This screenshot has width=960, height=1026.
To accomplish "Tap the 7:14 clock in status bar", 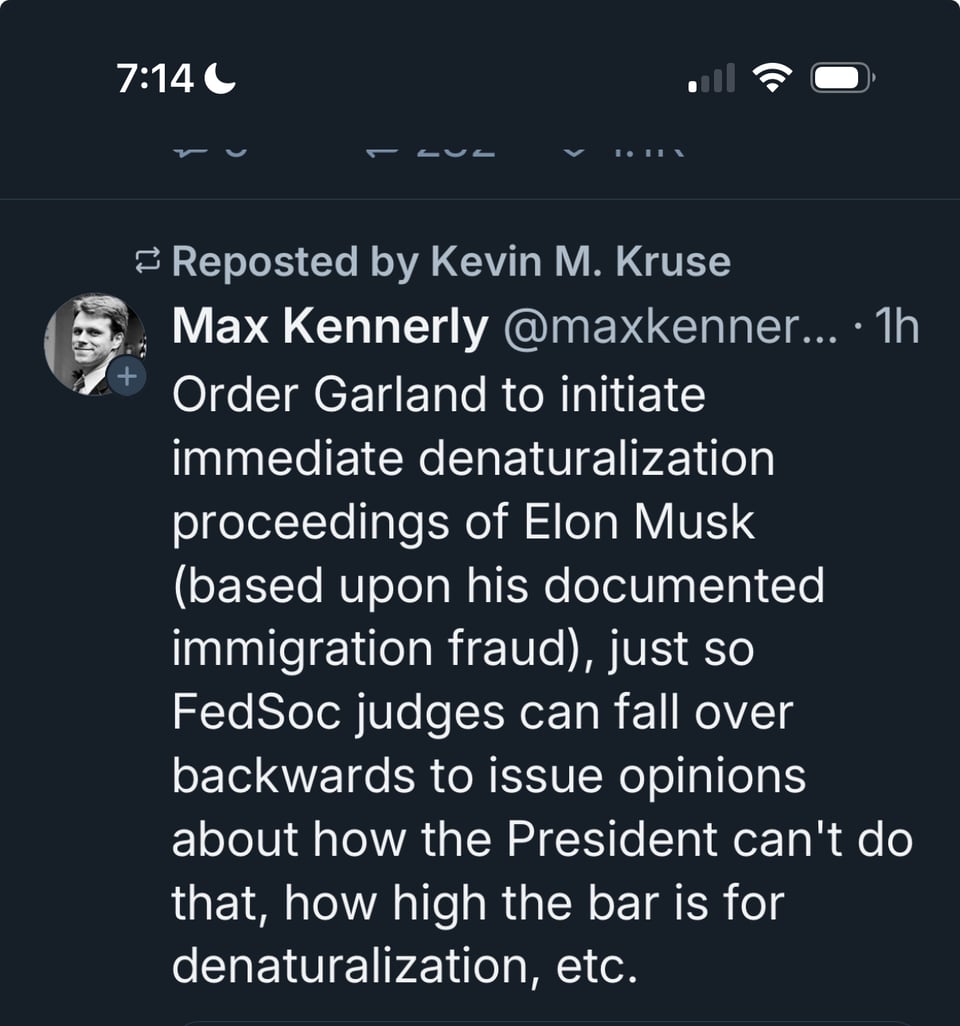I will [x=155, y=79].
